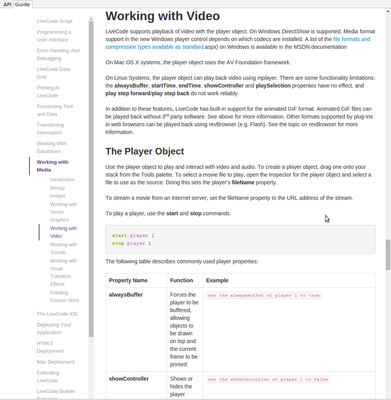This screenshot has width=391, height=400.
Task: Go to Programming a User Interface section
Action: (54, 36)
